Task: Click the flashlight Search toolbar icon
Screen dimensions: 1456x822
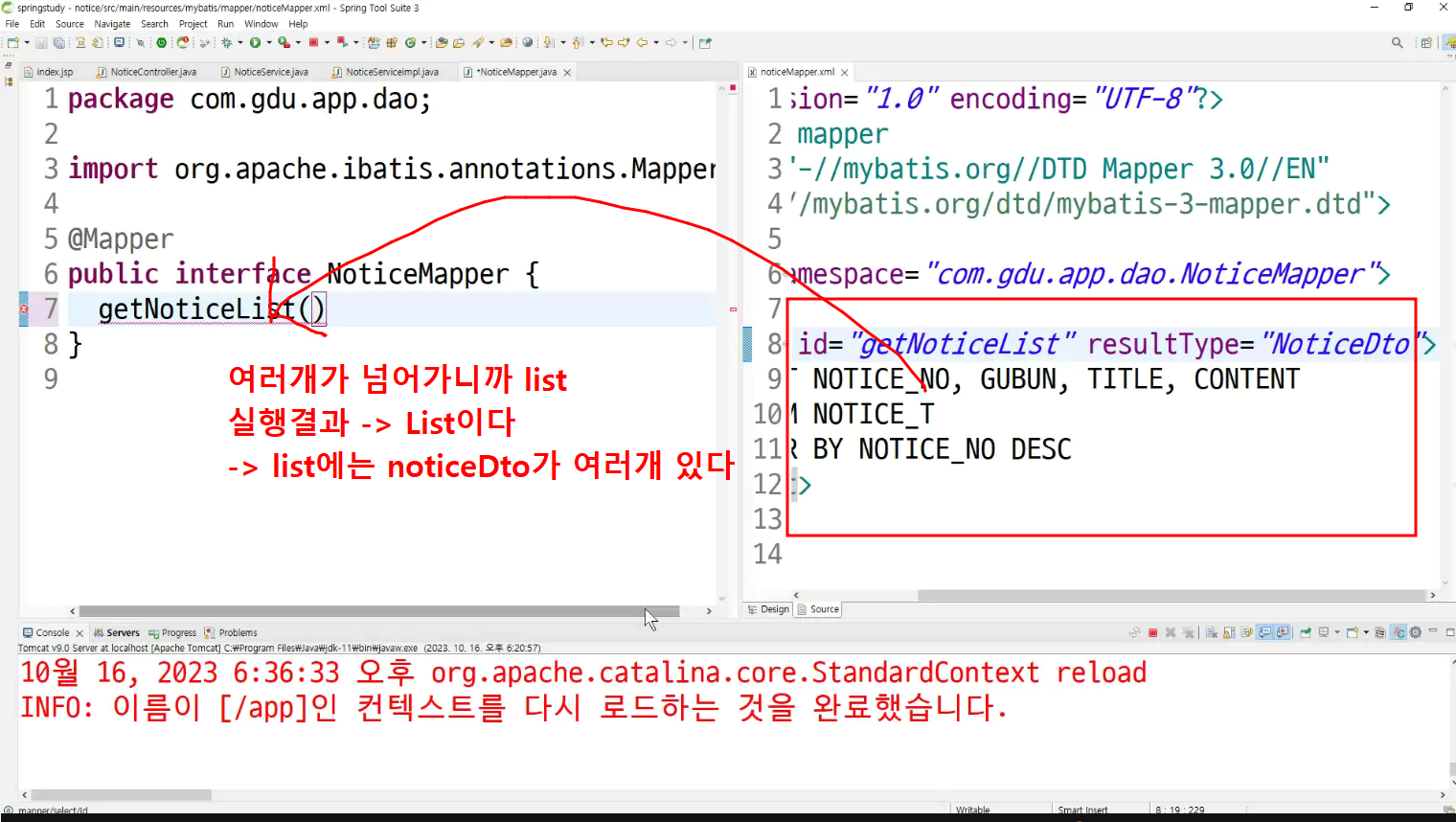Action: (477, 43)
